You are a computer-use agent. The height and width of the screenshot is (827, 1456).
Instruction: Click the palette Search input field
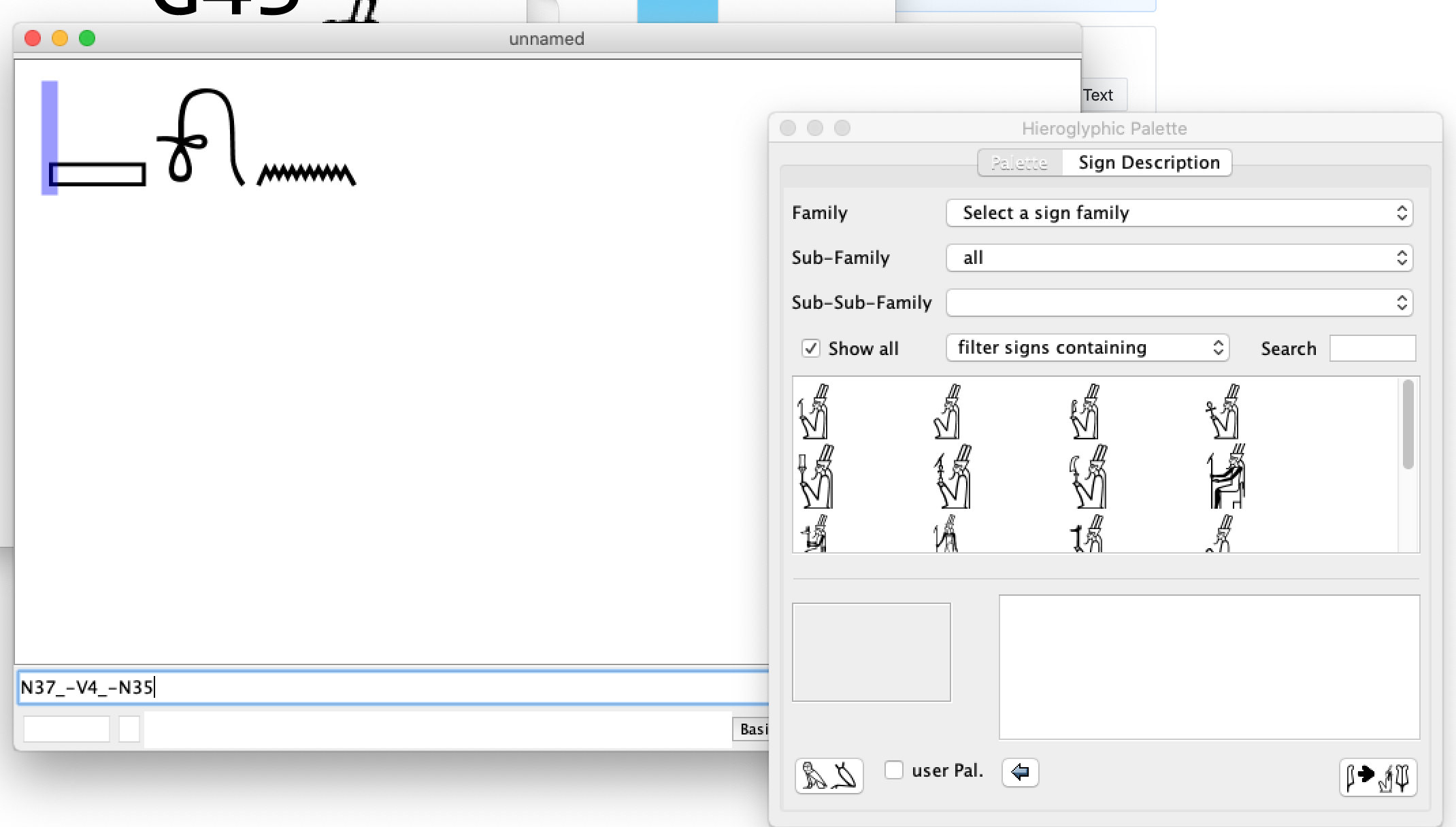pyautogui.click(x=1372, y=348)
